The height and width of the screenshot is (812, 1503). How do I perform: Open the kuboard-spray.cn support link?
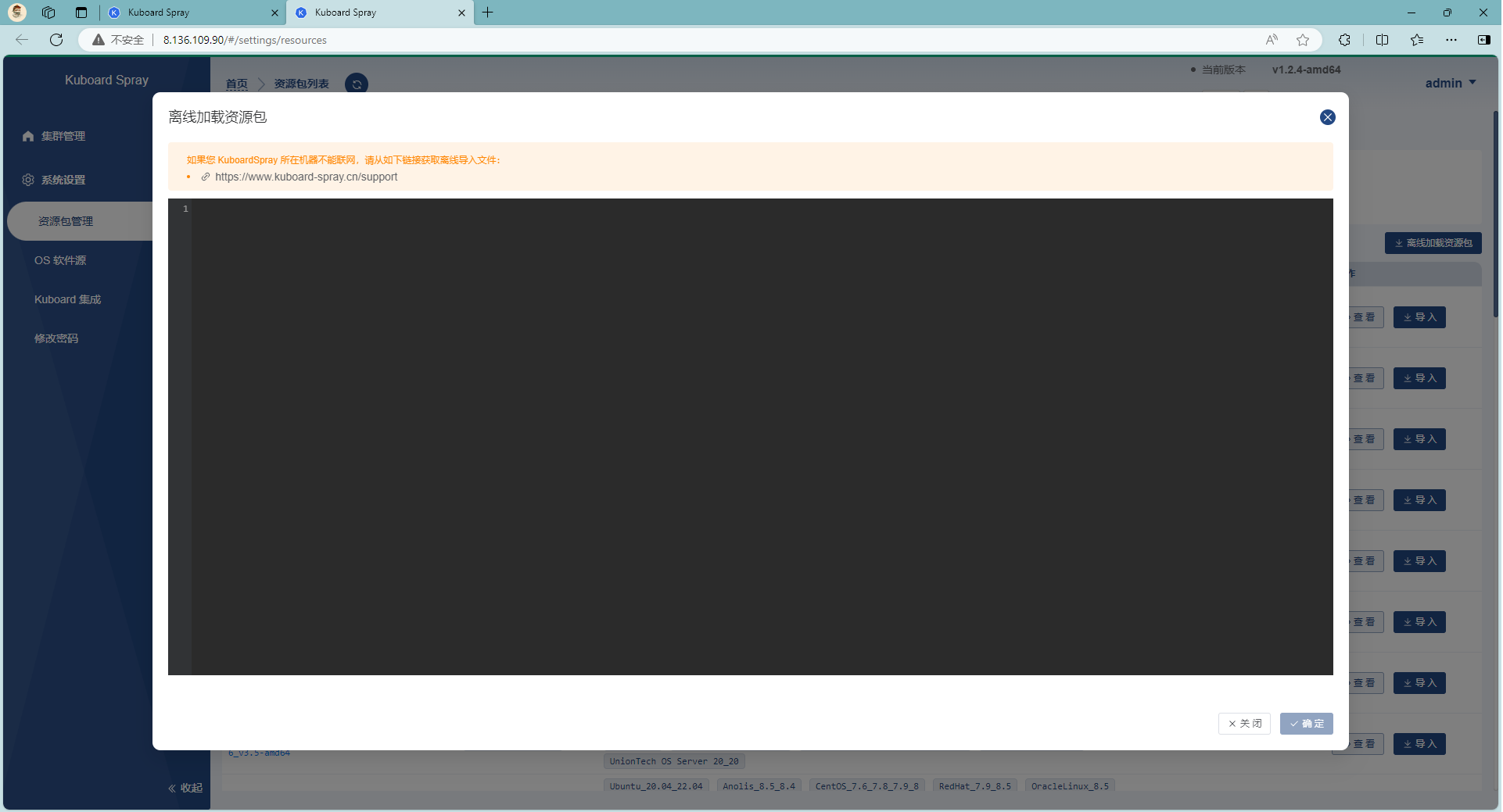(306, 177)
